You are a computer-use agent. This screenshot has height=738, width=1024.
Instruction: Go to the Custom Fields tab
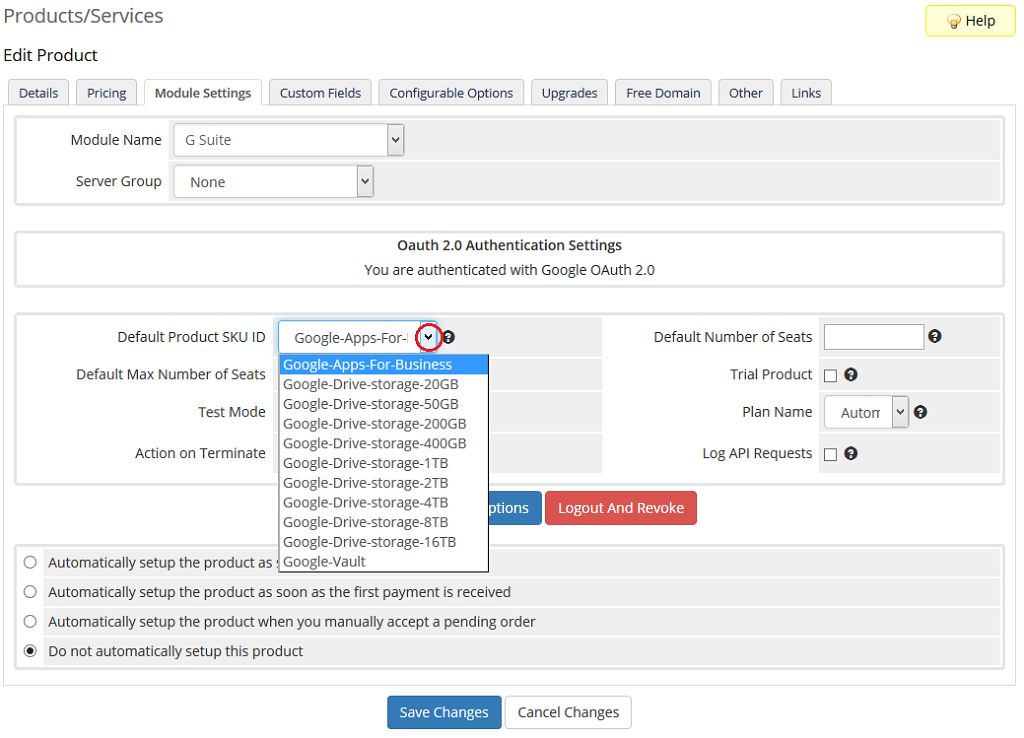(320, 93)
